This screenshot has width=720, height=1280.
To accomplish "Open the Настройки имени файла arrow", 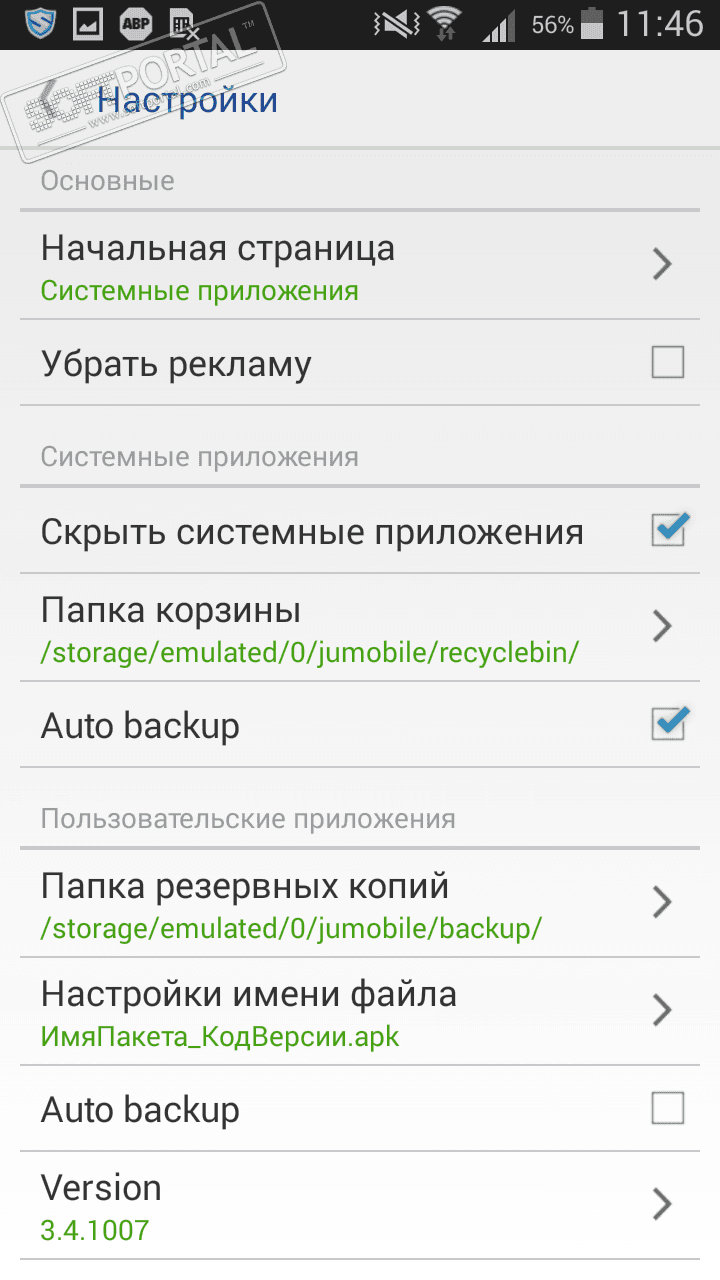I will (661, 1010).
